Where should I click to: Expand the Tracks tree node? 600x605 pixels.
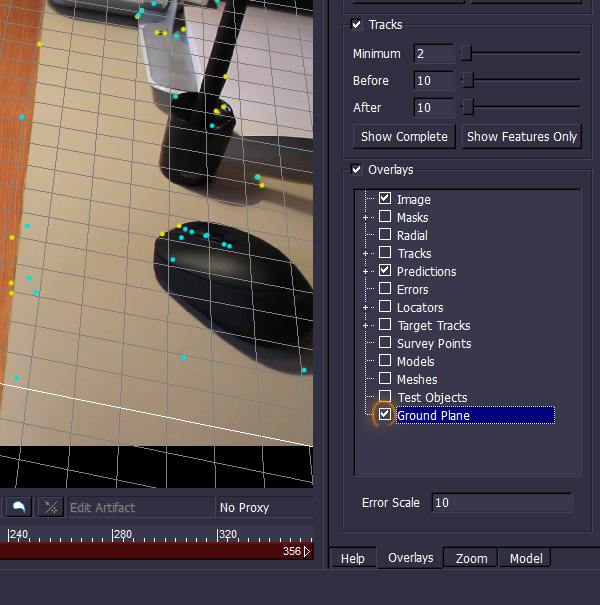[365, 253]
